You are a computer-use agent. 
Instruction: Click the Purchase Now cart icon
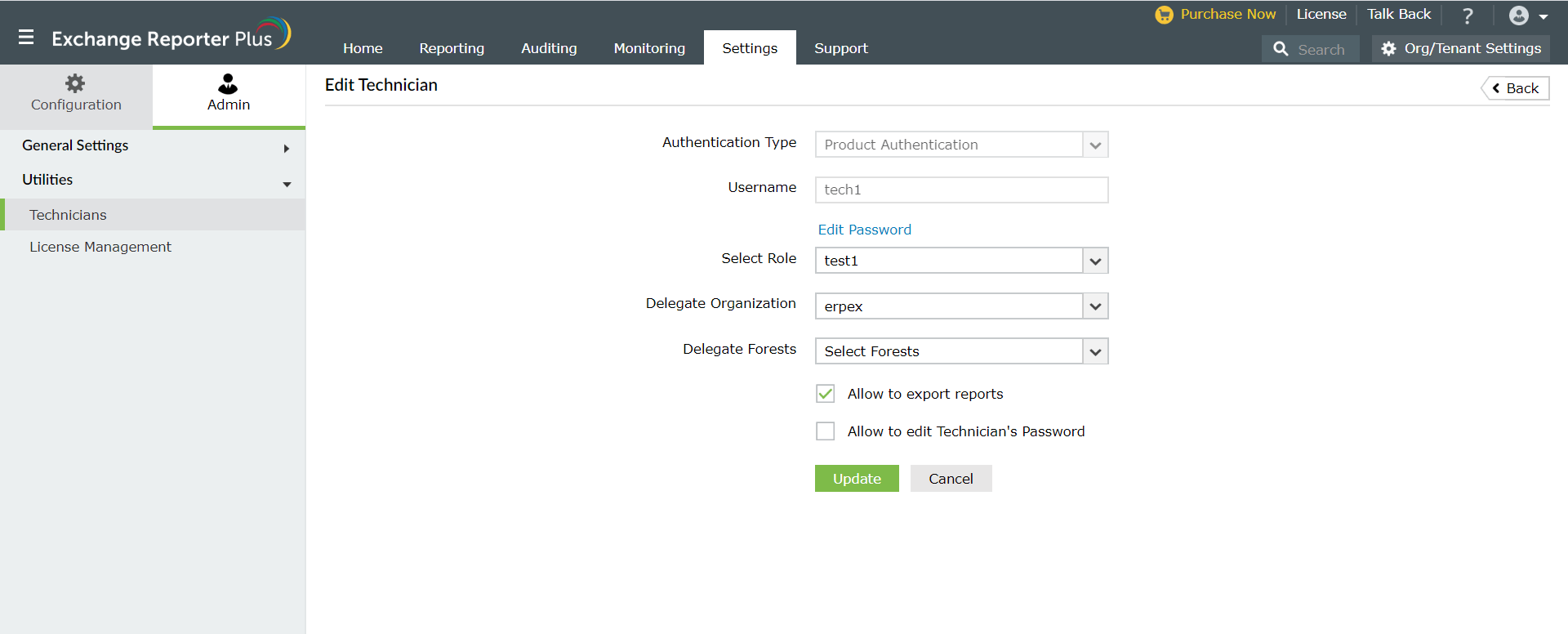[1164, 15]
